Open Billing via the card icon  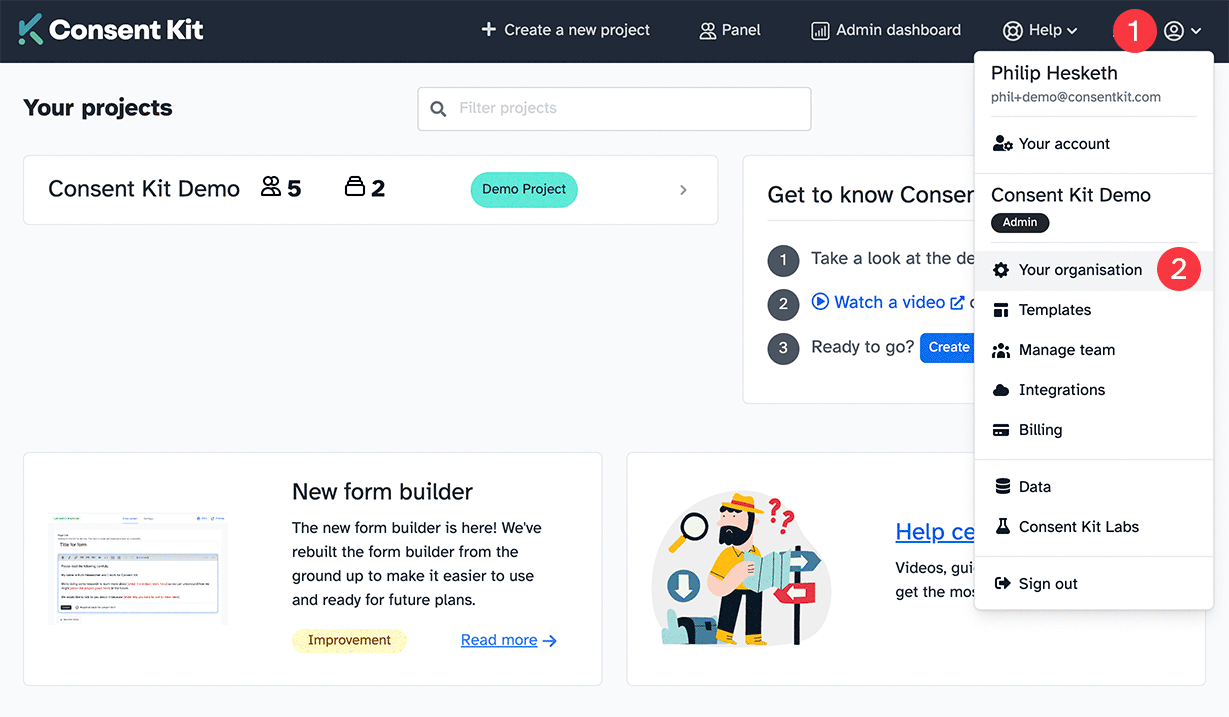point(999,430)
